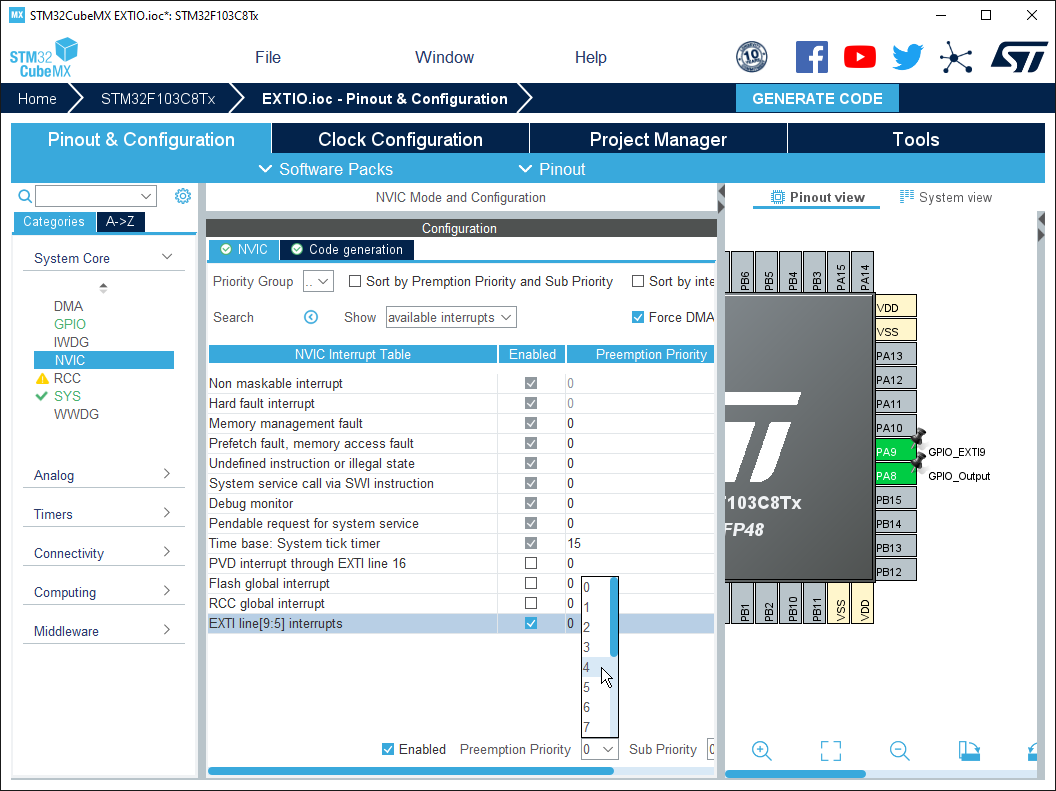Disable EXTI line[9:5] interrupts checkbox
Screen dimensions: 1056x791
click(531, 623)
